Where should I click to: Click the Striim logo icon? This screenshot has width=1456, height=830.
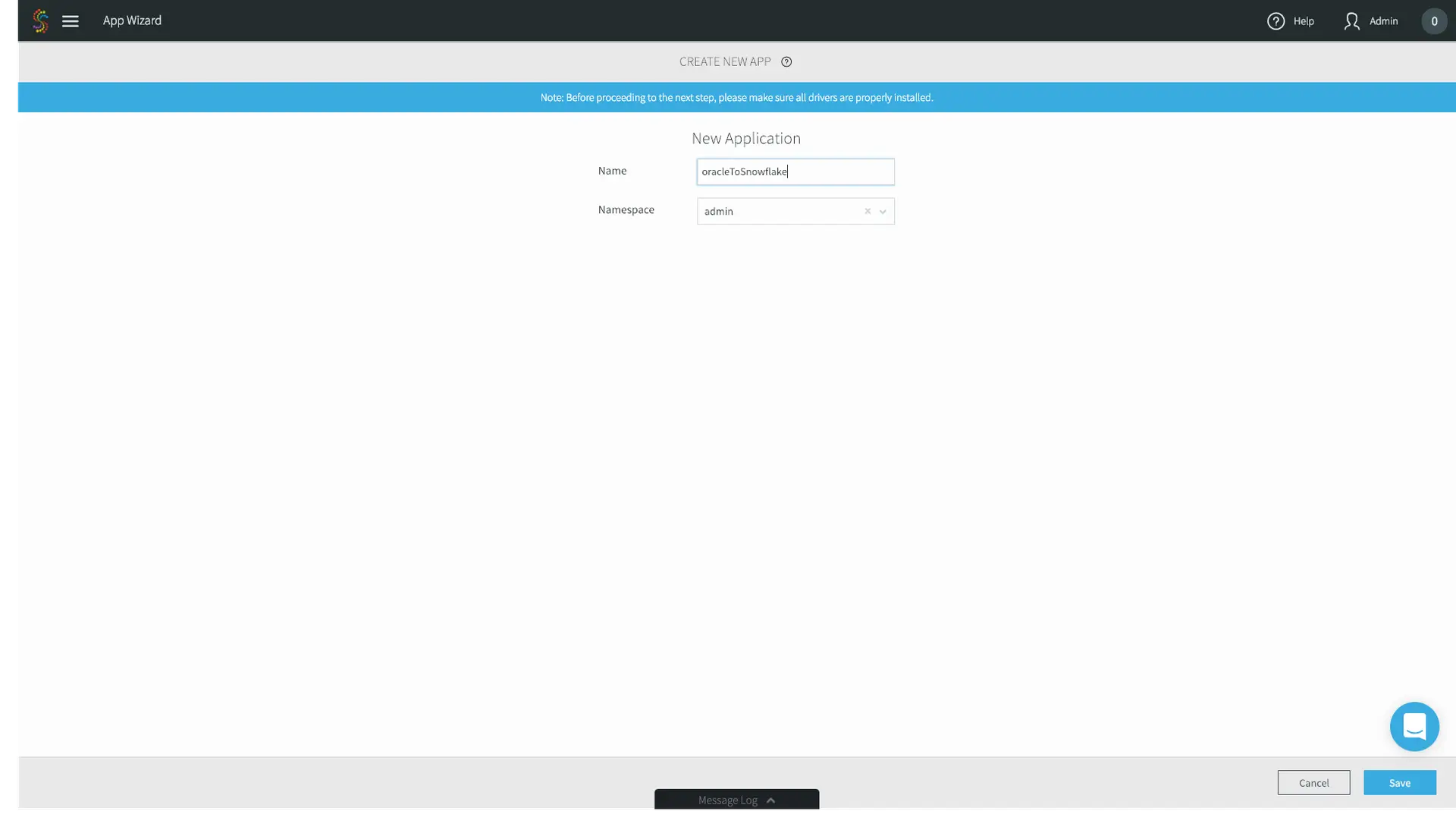(40, 20)
